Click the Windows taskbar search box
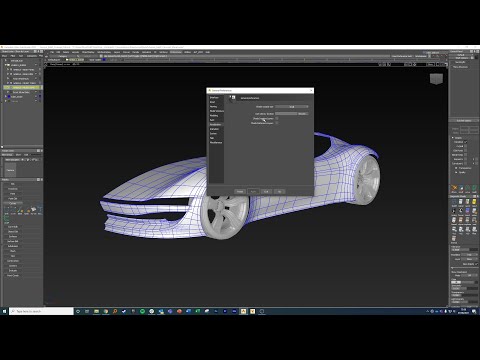Viewport: 480px width, 360px height. [41, 311]
